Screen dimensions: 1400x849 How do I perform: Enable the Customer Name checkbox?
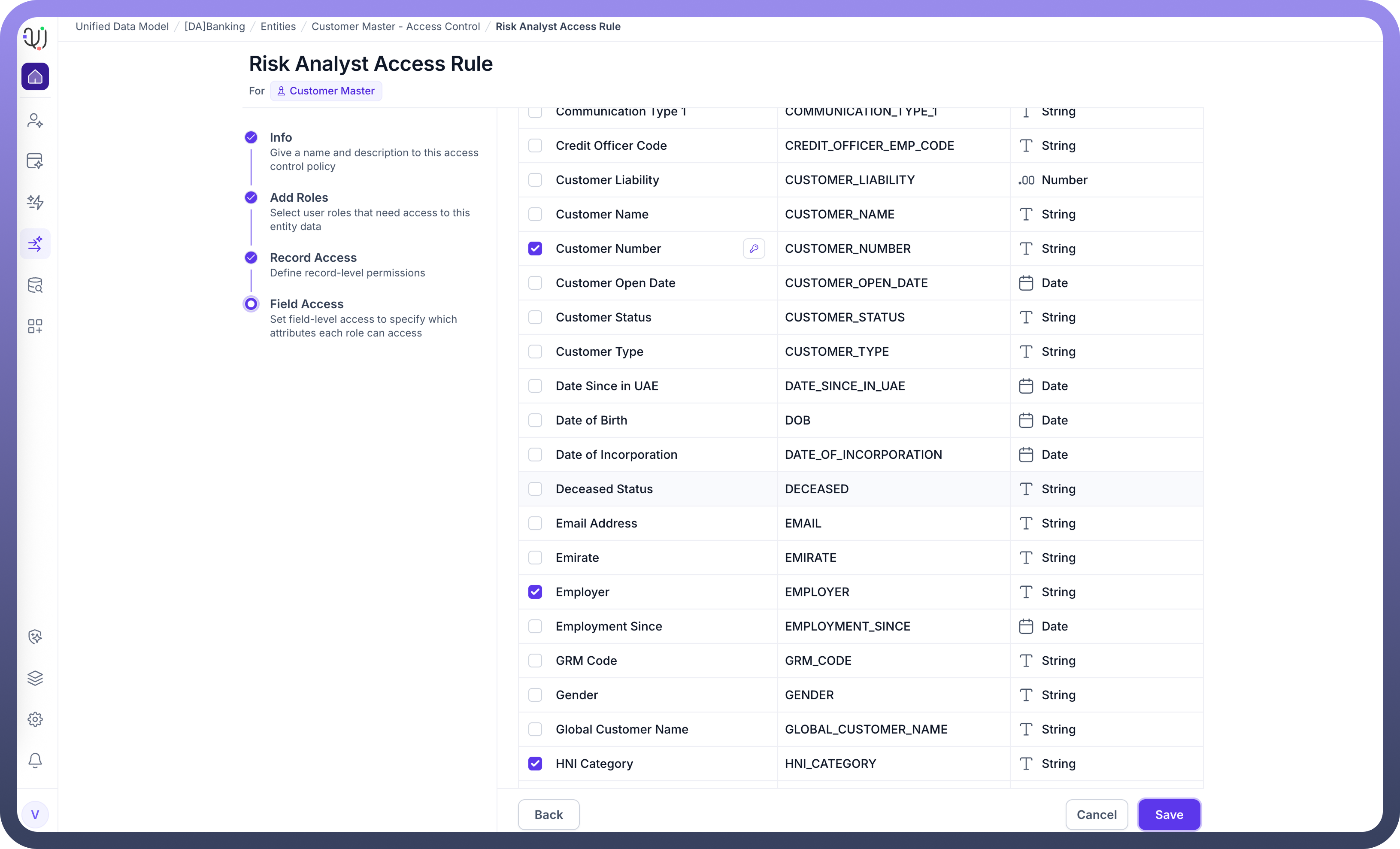point(535,214)
